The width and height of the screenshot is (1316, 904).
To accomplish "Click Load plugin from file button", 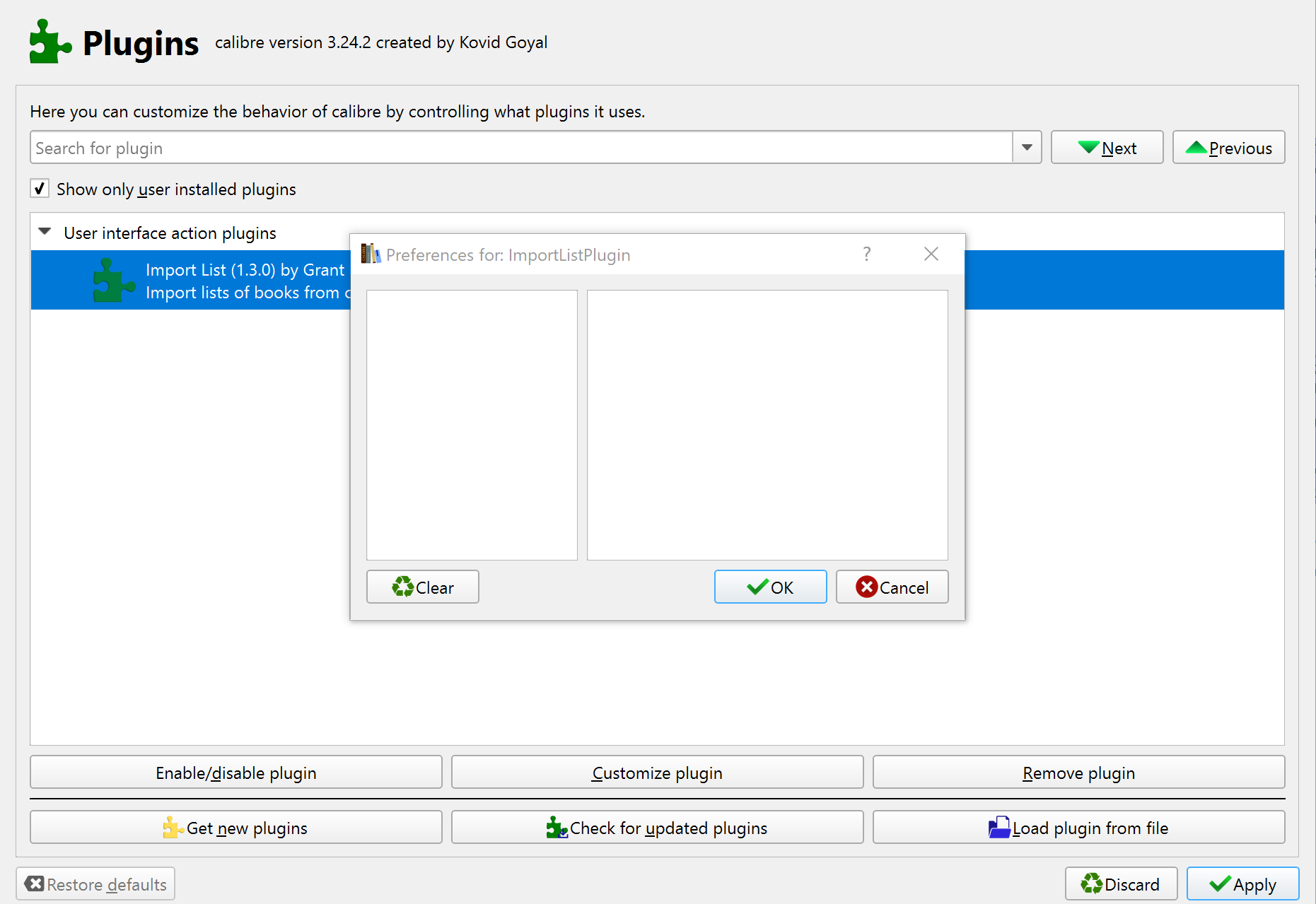I will (x=1078, y=828).
